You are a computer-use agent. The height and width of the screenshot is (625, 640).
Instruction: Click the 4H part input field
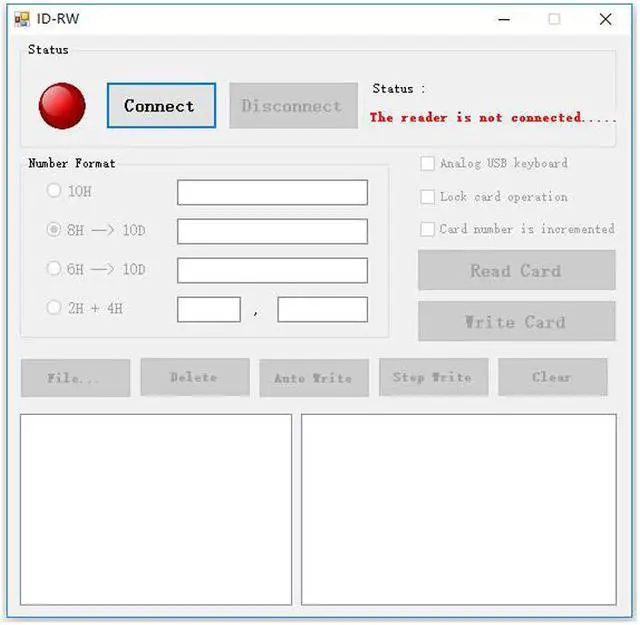coord(322,309)
